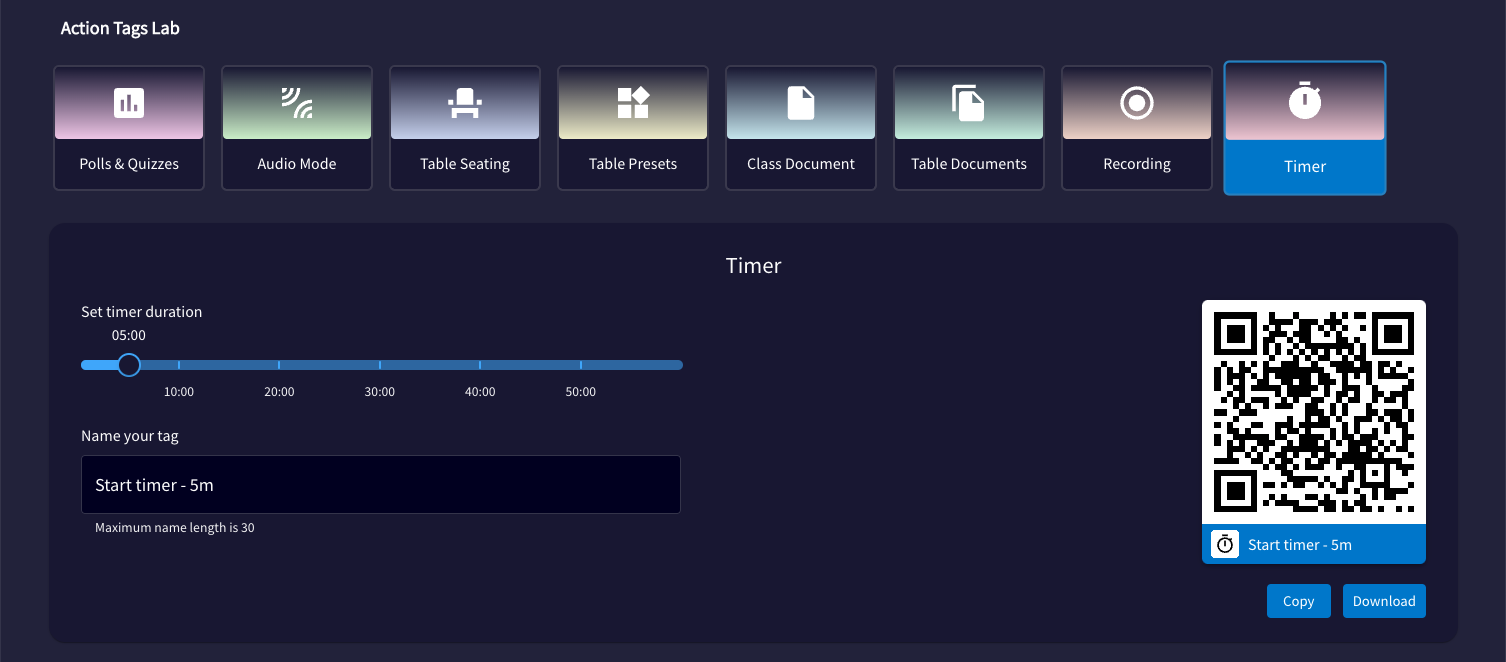Click the 05:00 duration value
This screenshot has height=662, width=1506.
pos(129,336)
